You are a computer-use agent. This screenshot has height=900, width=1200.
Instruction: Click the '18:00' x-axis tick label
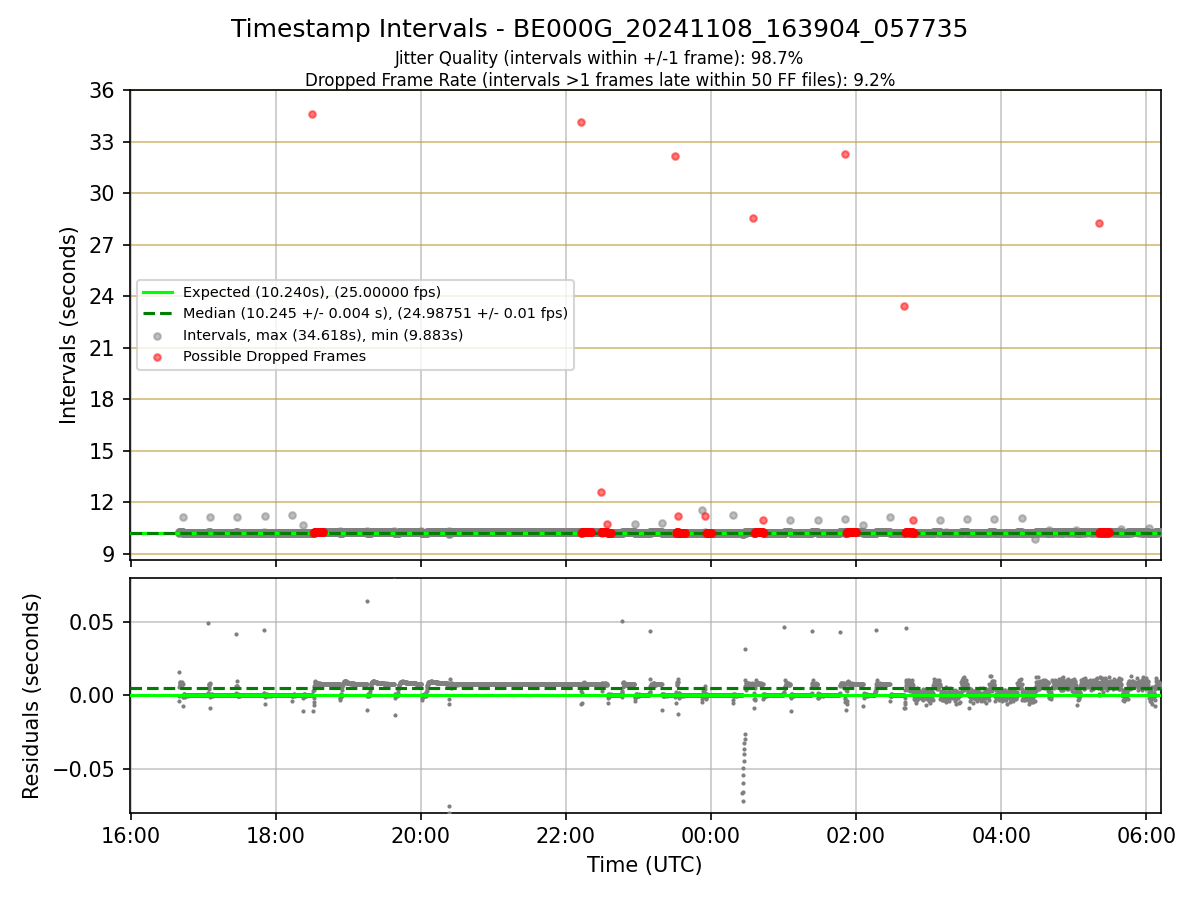click(275, 834)
